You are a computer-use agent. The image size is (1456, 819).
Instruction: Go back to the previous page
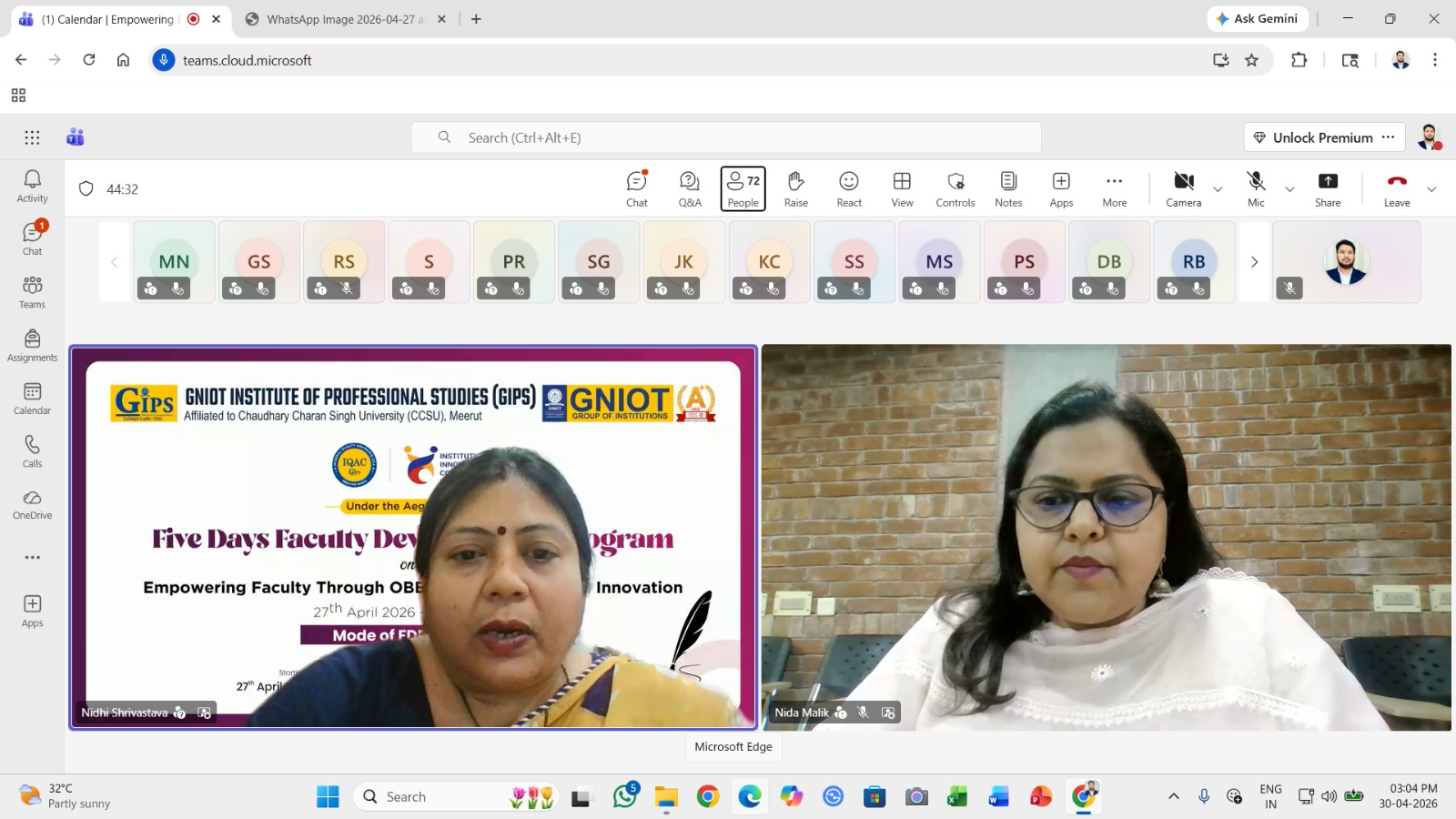pyautogui.click(x=21, y=60)
